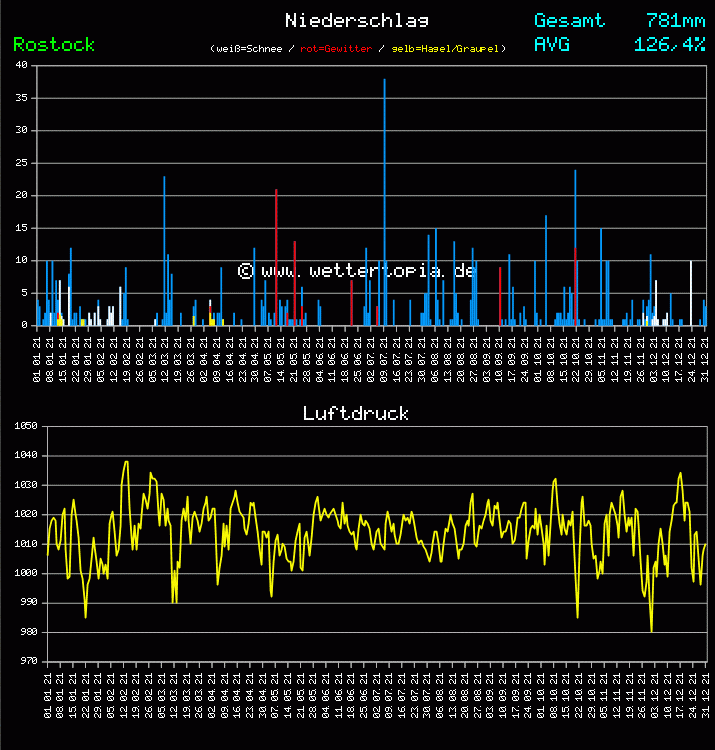Open the www.wettertopia.de watermark link
This screenshot has width=715, height=750.
(x=357, y=271)
